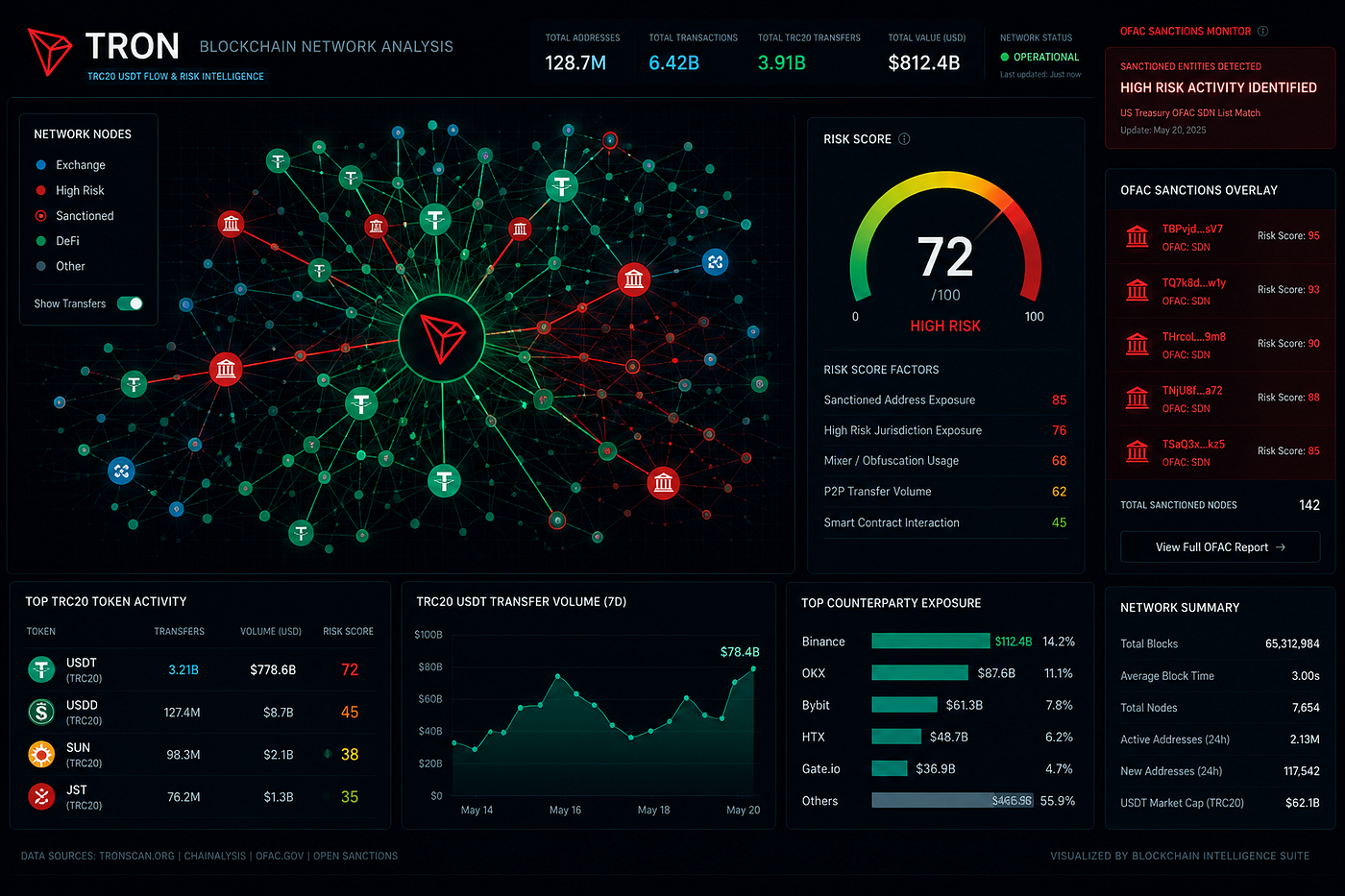1345x896 pixels.
Task: Click Total TRC20 Transfers value 3.91B
Action: [x=782, y=63]
